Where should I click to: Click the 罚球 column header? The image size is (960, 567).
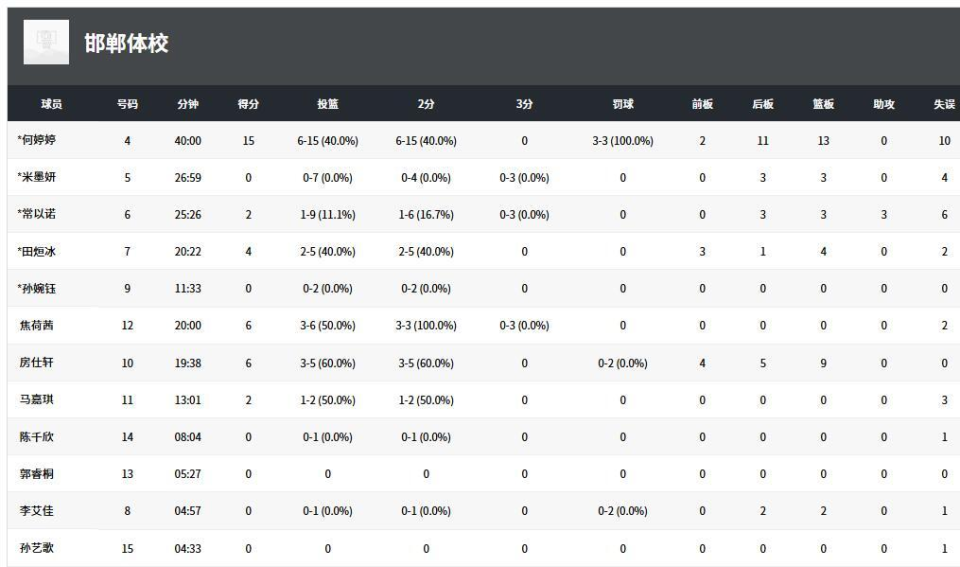[x=622, y=104]
